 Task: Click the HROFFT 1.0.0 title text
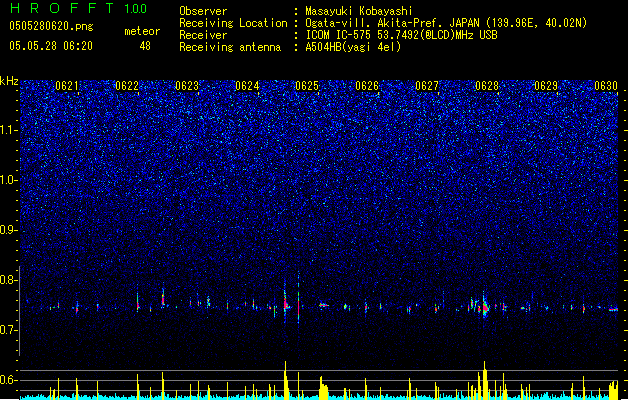79,8
